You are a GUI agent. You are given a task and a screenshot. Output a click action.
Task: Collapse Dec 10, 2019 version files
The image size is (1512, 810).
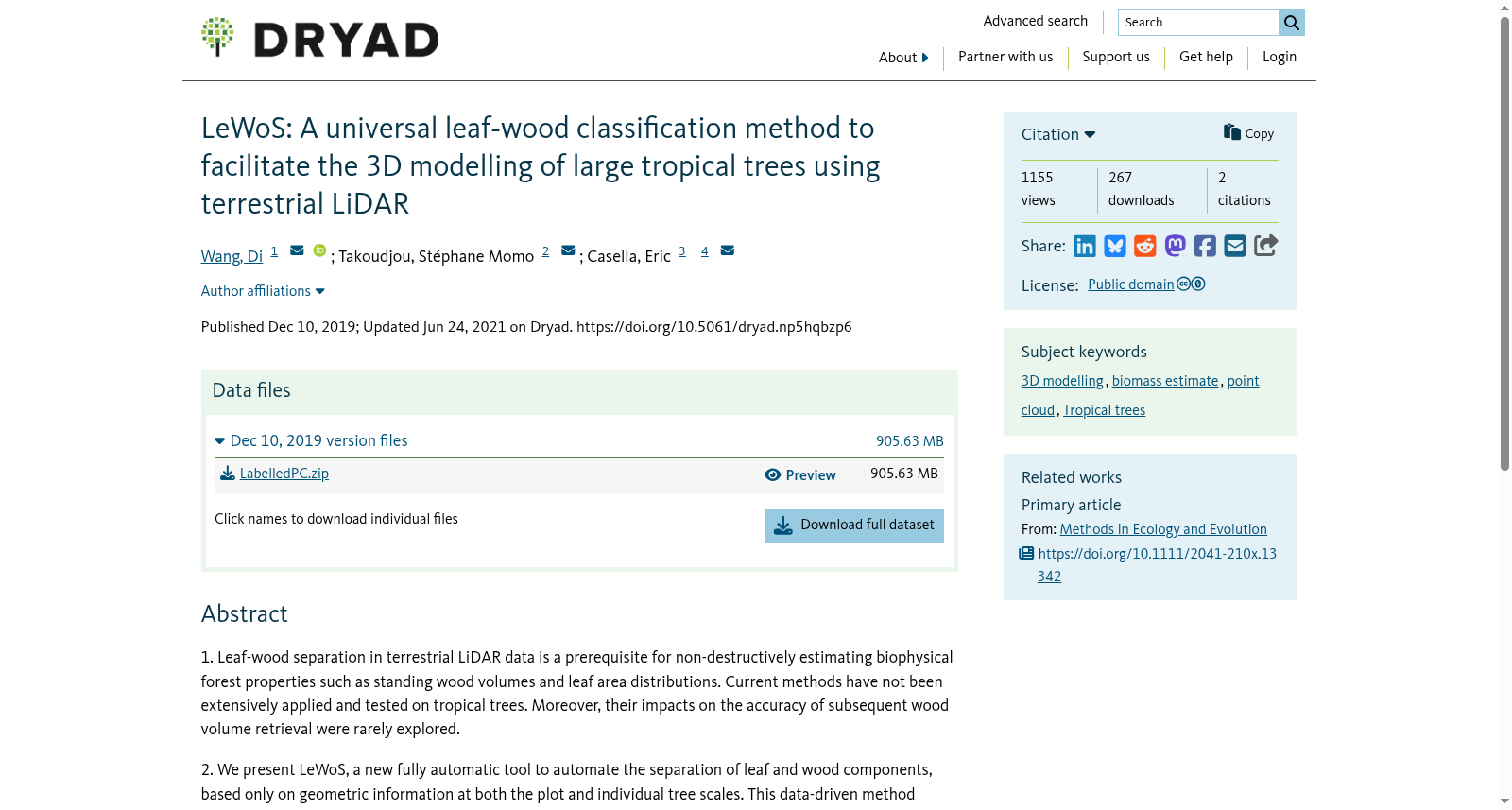(312, 440)
